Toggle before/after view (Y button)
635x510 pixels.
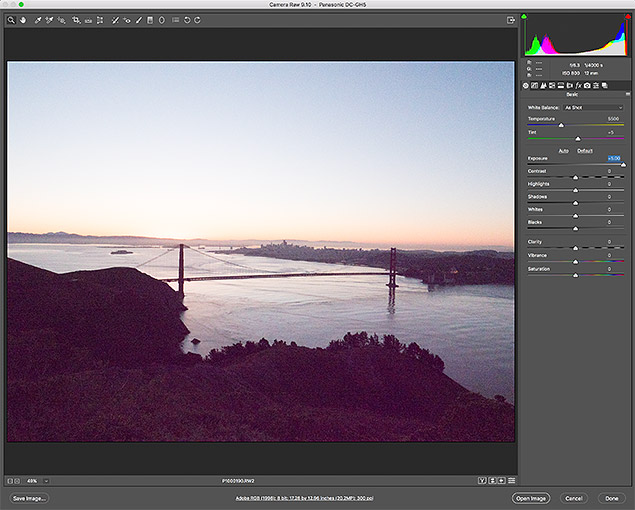coord(482,481)
